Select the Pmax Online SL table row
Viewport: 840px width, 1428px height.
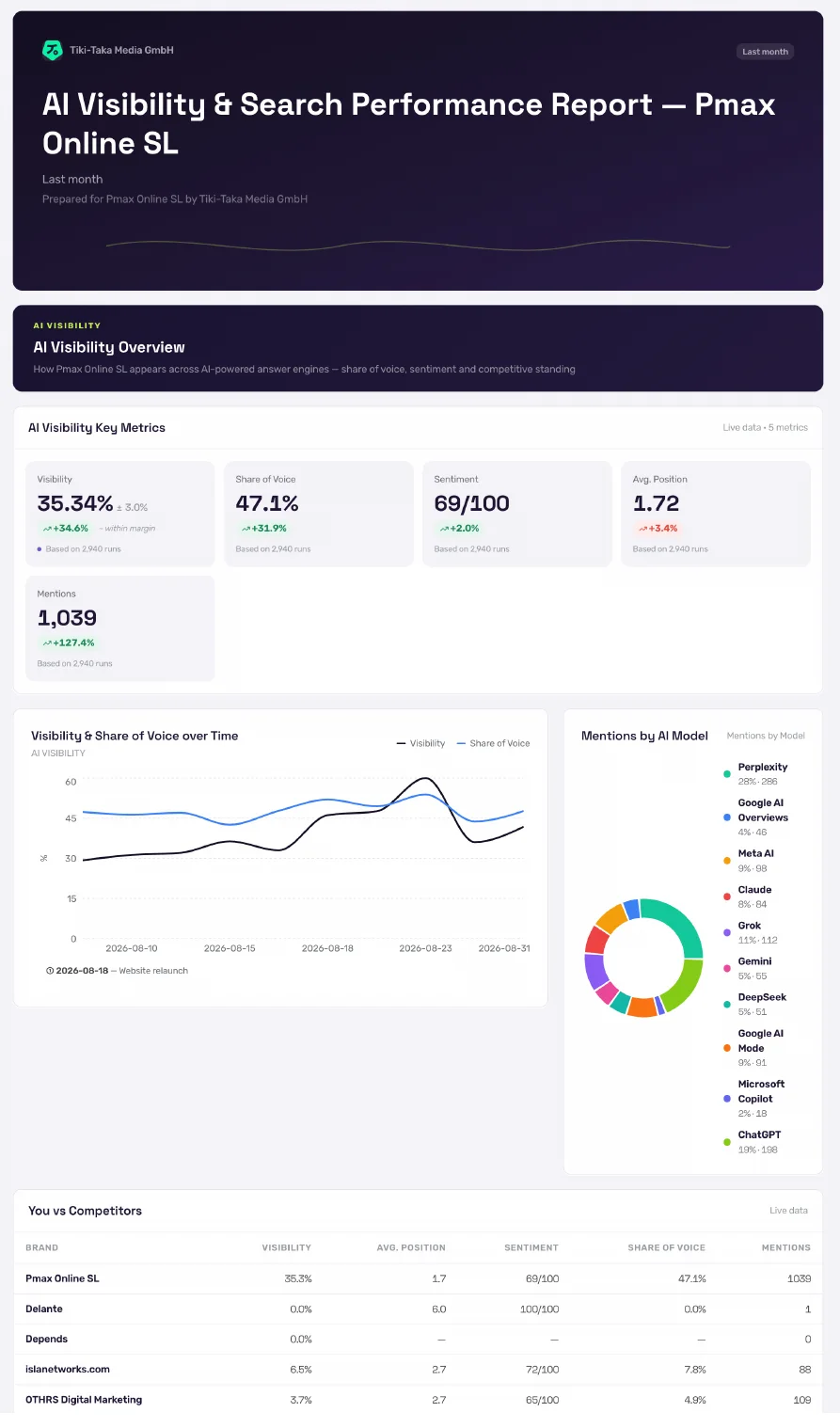pyautogui.click(x=418, y=1278)
